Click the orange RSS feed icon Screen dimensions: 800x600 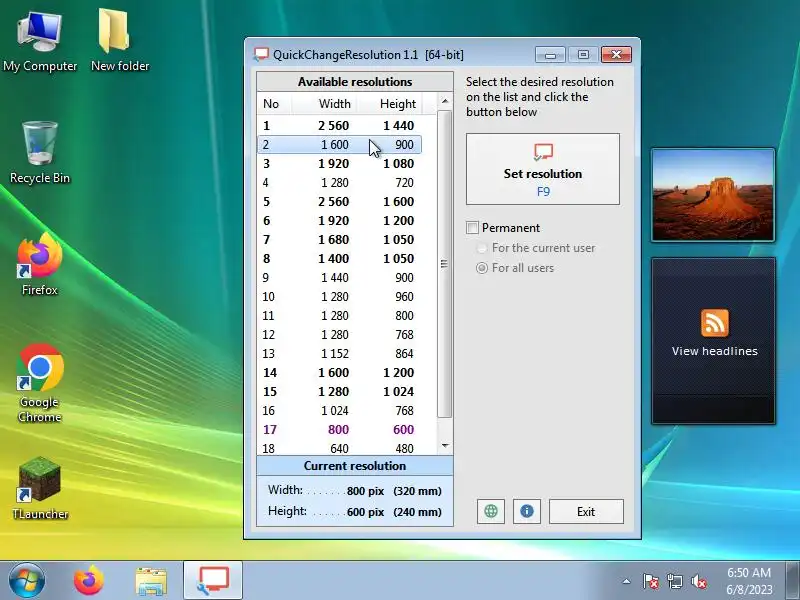click(714, 322)
